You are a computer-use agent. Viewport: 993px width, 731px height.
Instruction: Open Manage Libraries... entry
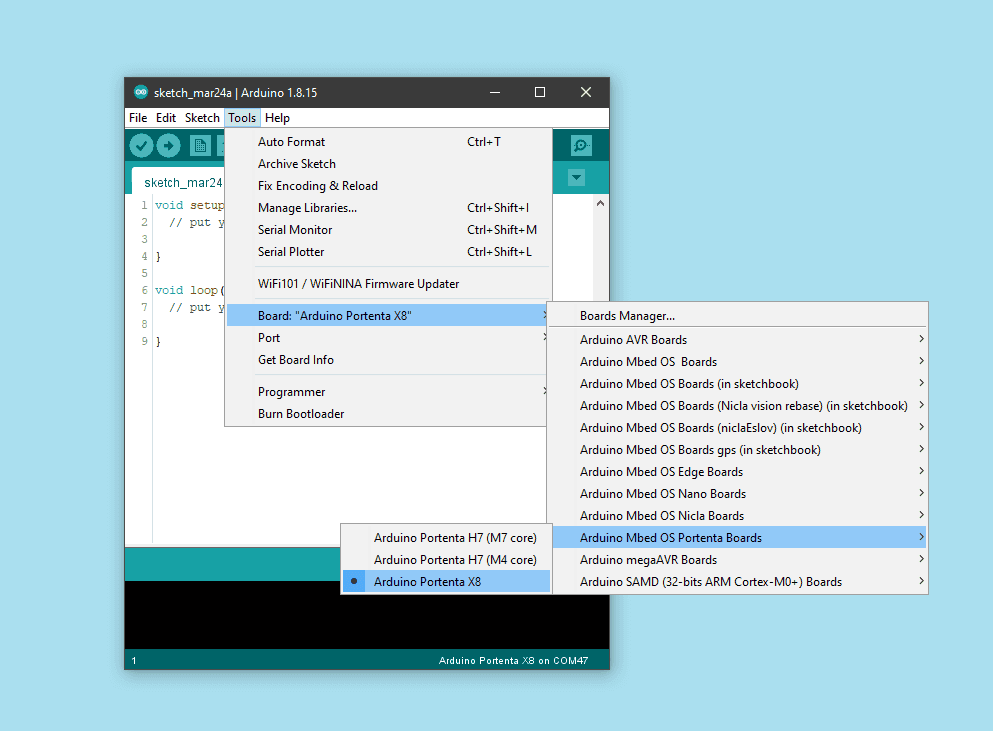coord(389,208)
